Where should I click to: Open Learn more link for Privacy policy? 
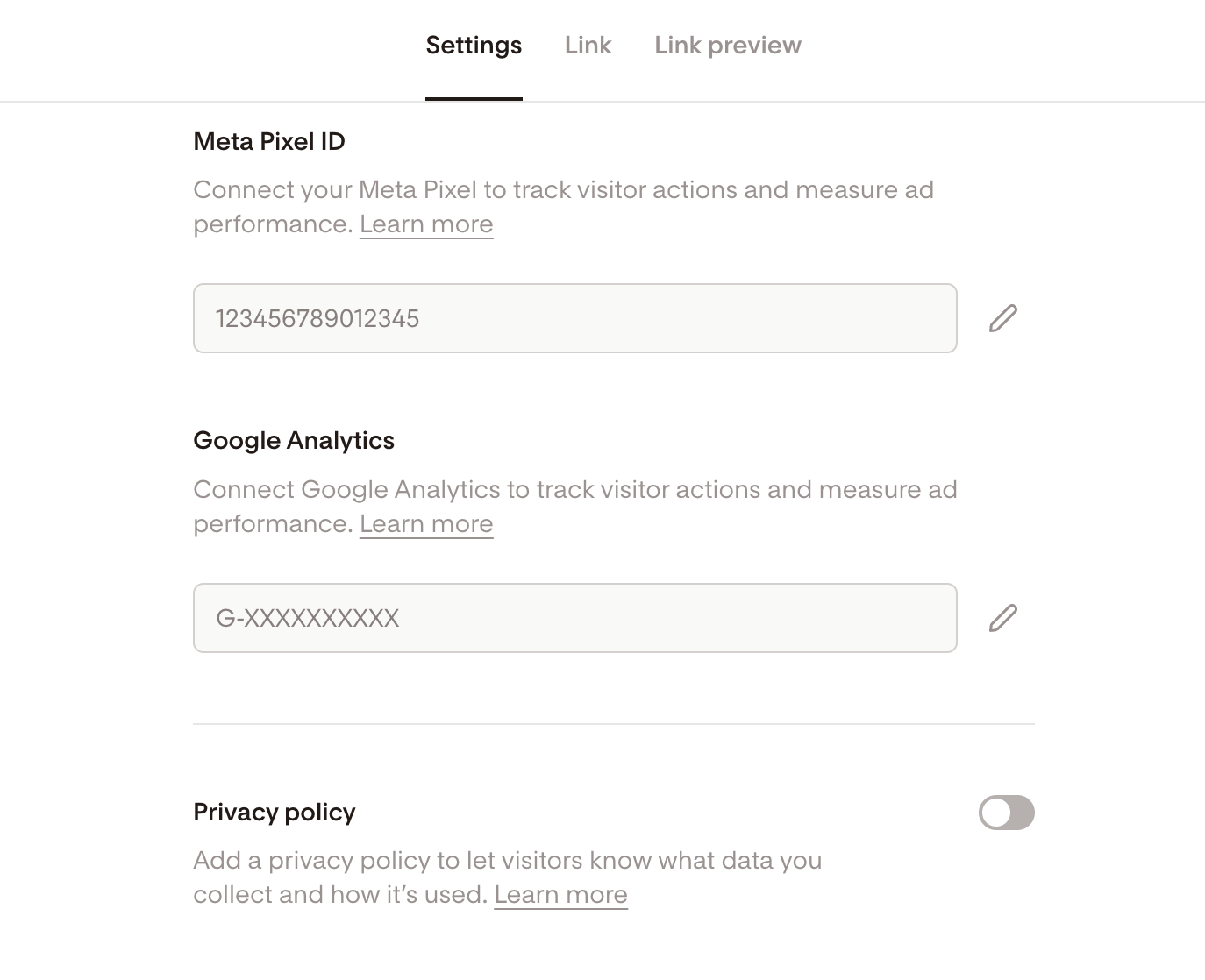coord(560,895)
